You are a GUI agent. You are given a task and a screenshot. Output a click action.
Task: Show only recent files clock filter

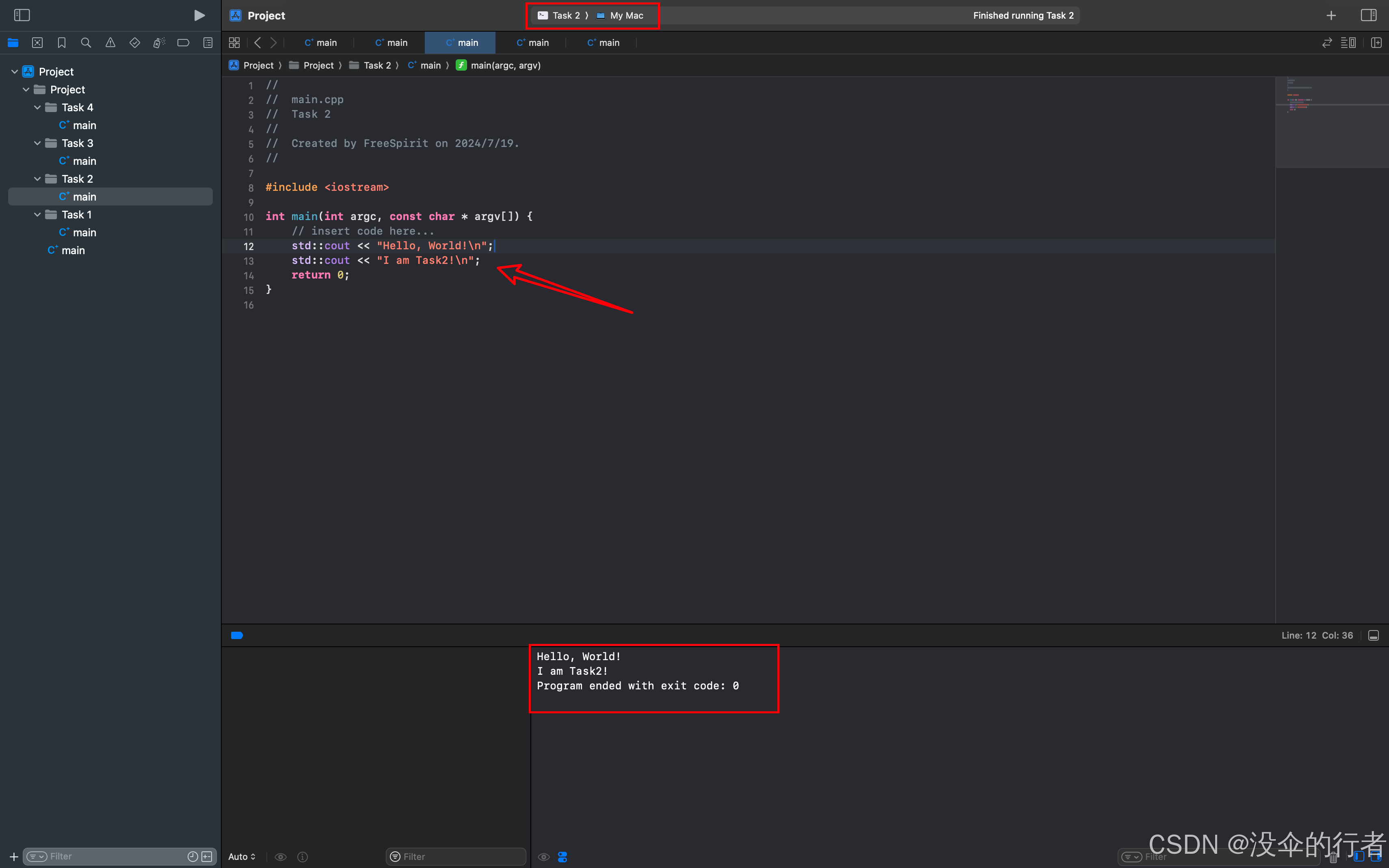point(193,857)
